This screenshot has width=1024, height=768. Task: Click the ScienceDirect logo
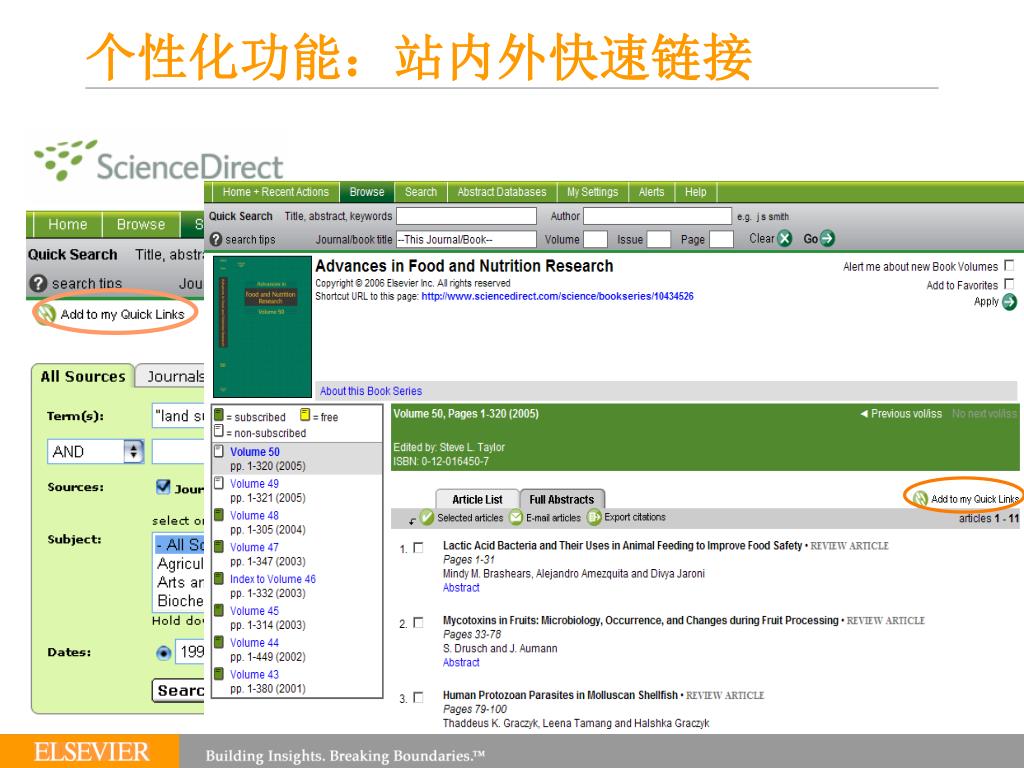click(x=159, y=161)
